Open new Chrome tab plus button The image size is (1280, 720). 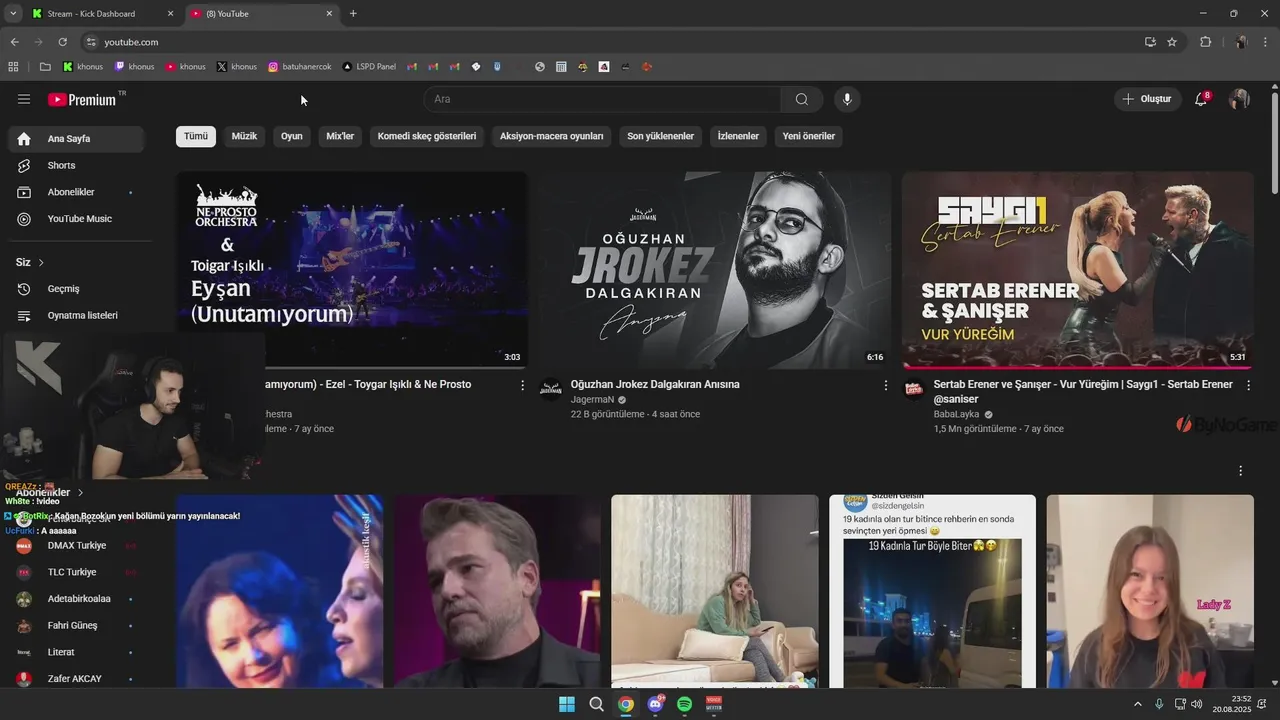[353, 14]
